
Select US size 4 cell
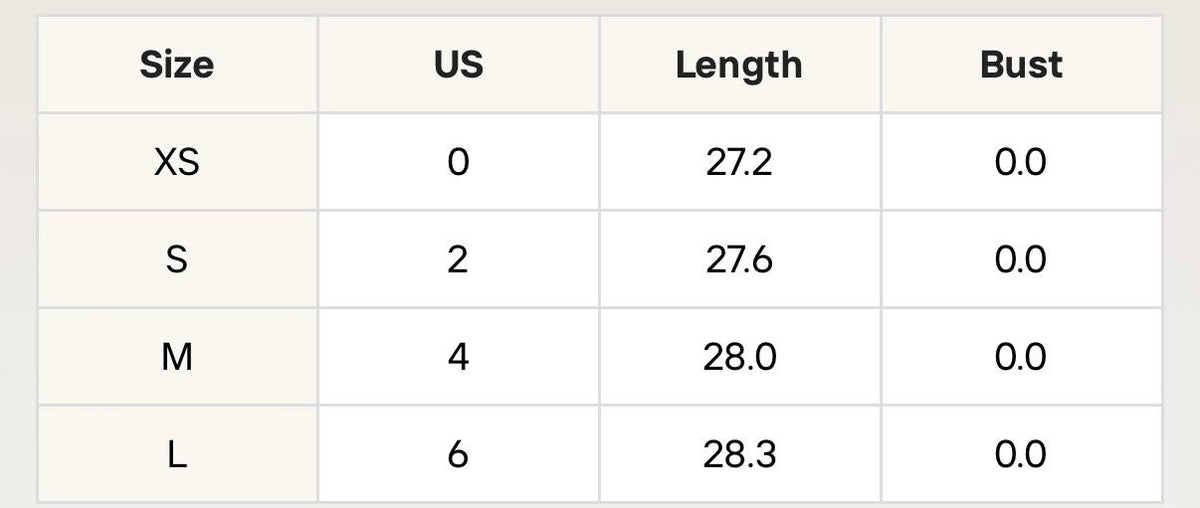pos(458,357)
